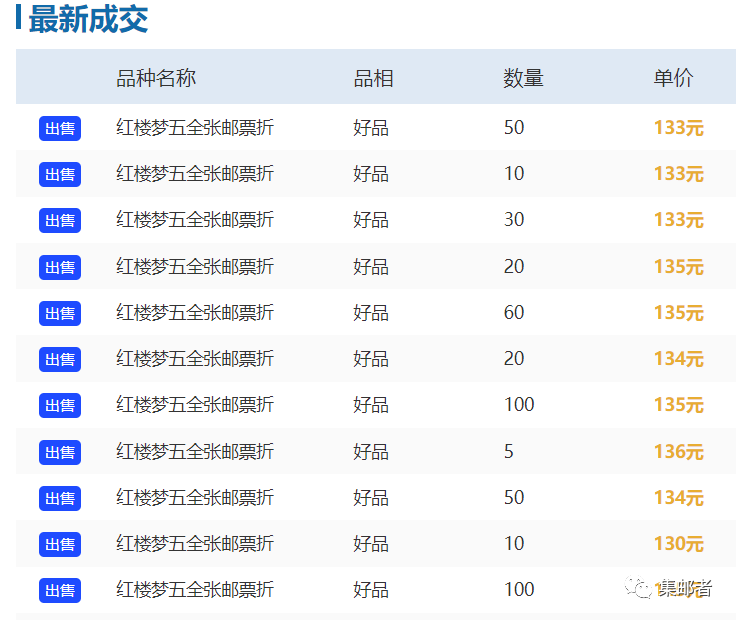Screen dimensions: 736x620
Task: Click 出售 button for quantity 30 row
Action: pos(60,221)
